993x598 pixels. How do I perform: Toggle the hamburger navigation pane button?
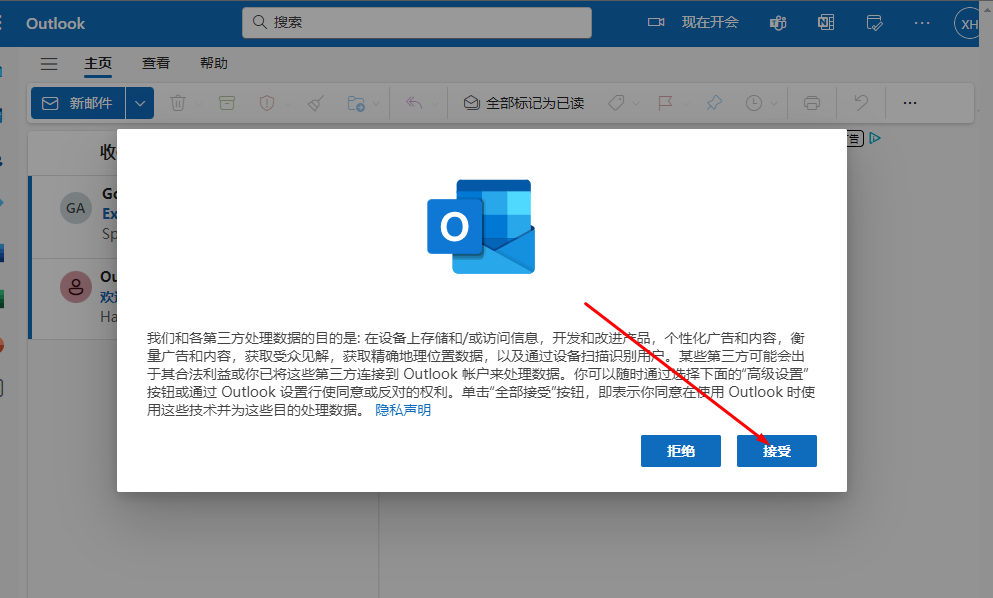coord(49,63)
